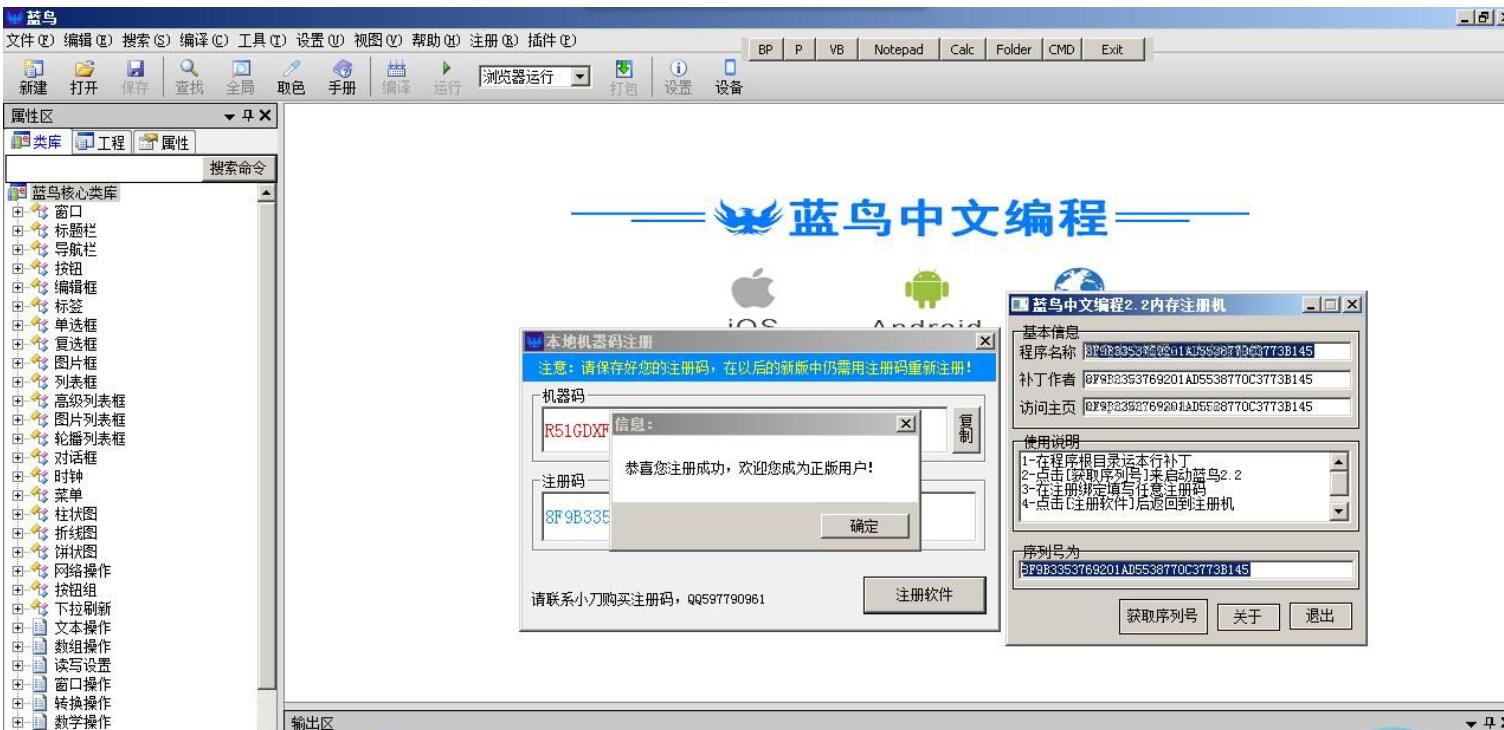The width and height of the screenshot is (1504, 730).
Task: Expand the 按钮 tree node
Action: (x=16, y=269)
